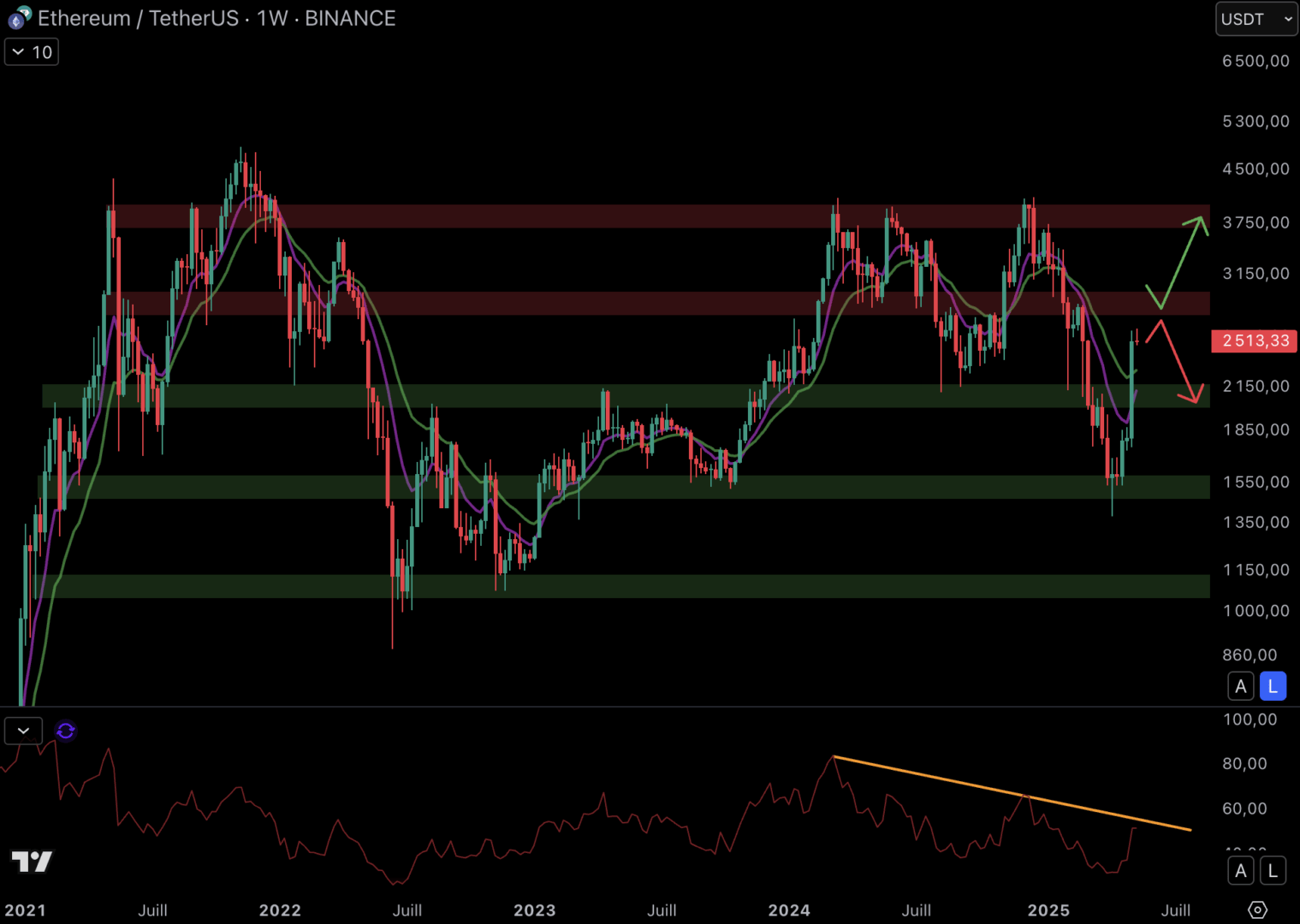Click the red current price label 2 513,33
This screenshot has width=1300, height=924.
click(1255, 341)
